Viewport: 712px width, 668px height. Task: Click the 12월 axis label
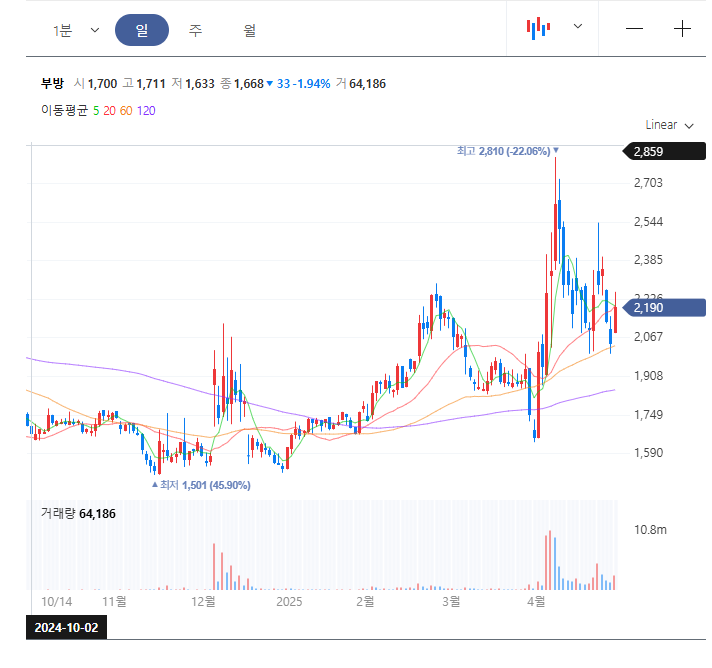(203, 602)
